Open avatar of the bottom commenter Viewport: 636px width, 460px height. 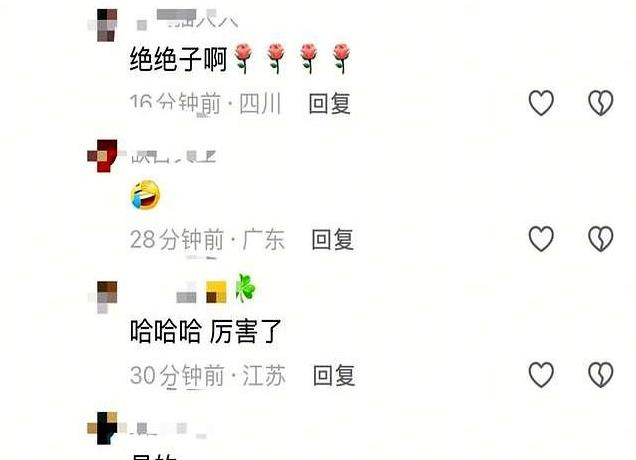point(104,428)
